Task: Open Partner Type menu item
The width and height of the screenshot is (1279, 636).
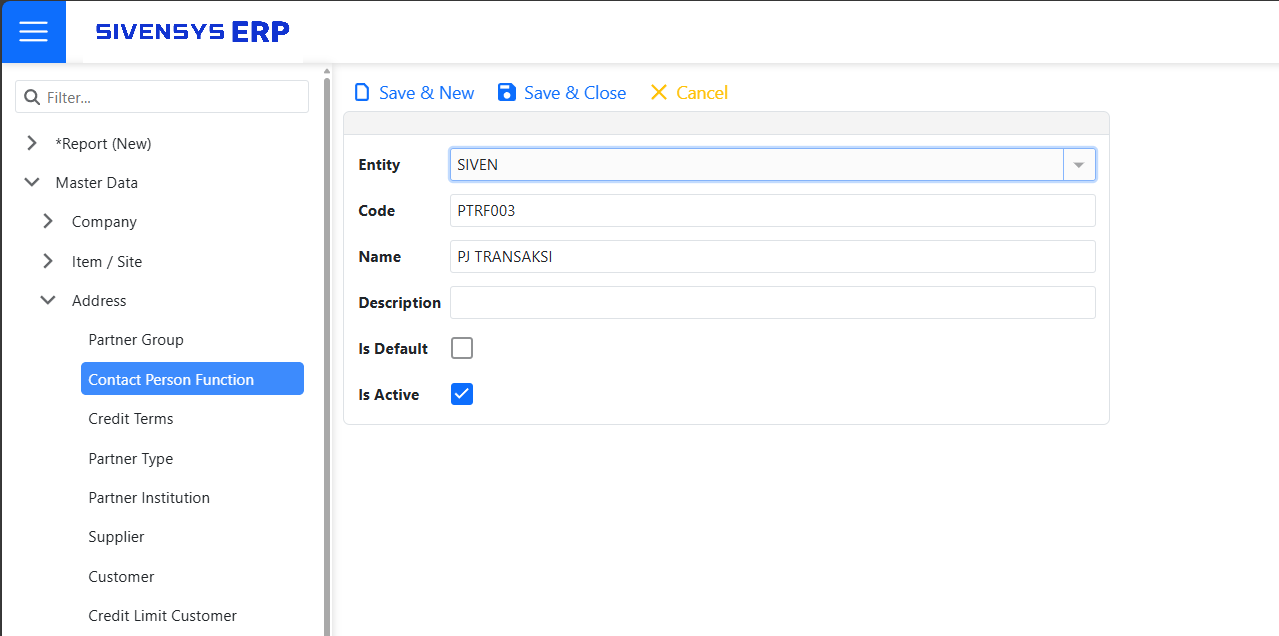Action: 131,459
